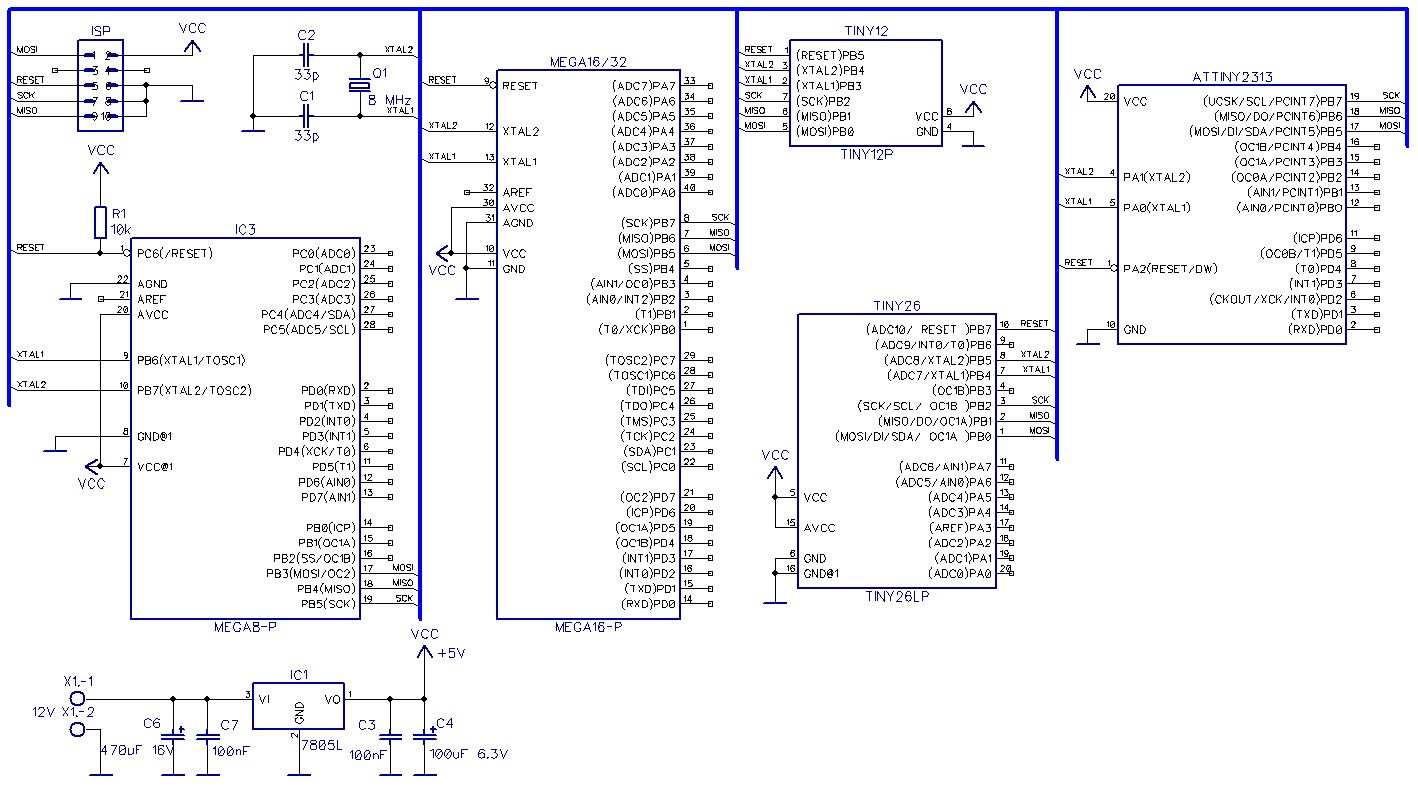Select the MEGA8-P part label
The height and width of the screenshot is (795, 1418).
pos(245,628)
